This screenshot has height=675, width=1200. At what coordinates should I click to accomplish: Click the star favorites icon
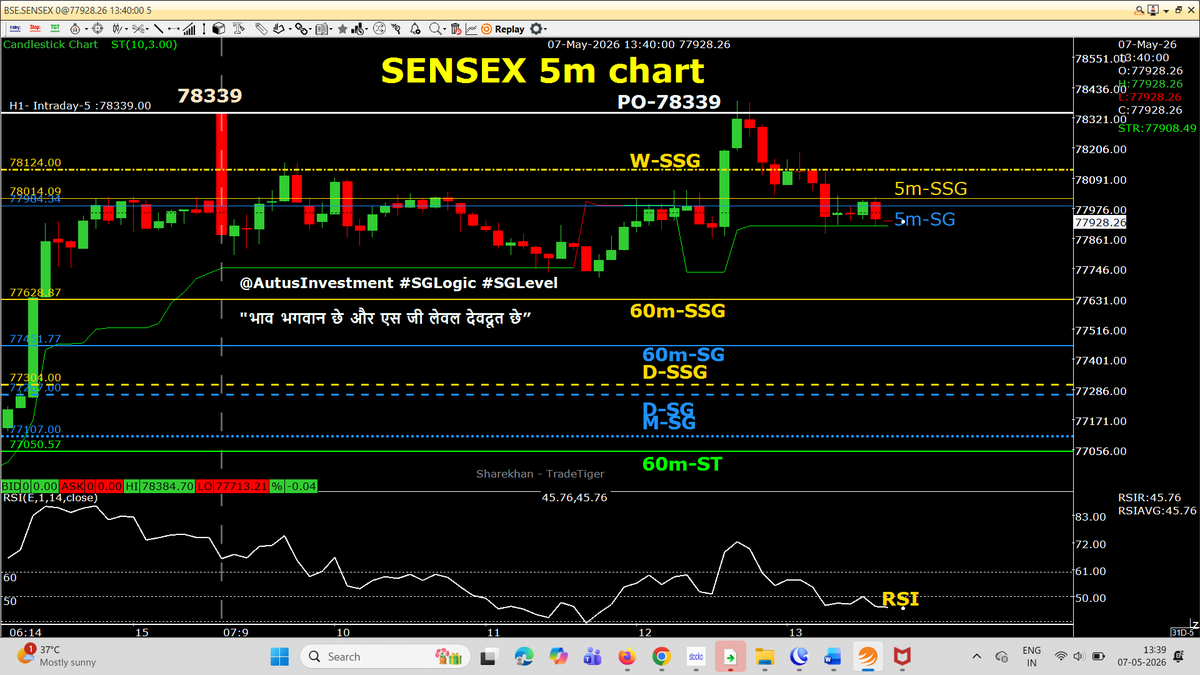(342, 29)
